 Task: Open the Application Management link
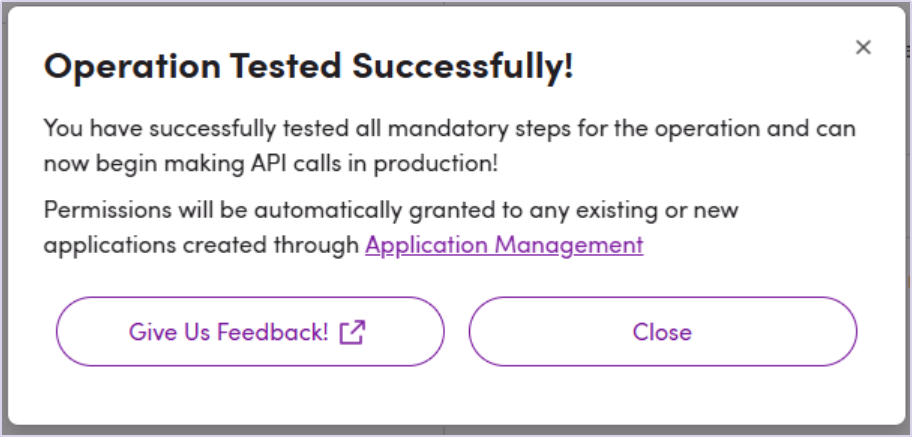pos(504,245)
